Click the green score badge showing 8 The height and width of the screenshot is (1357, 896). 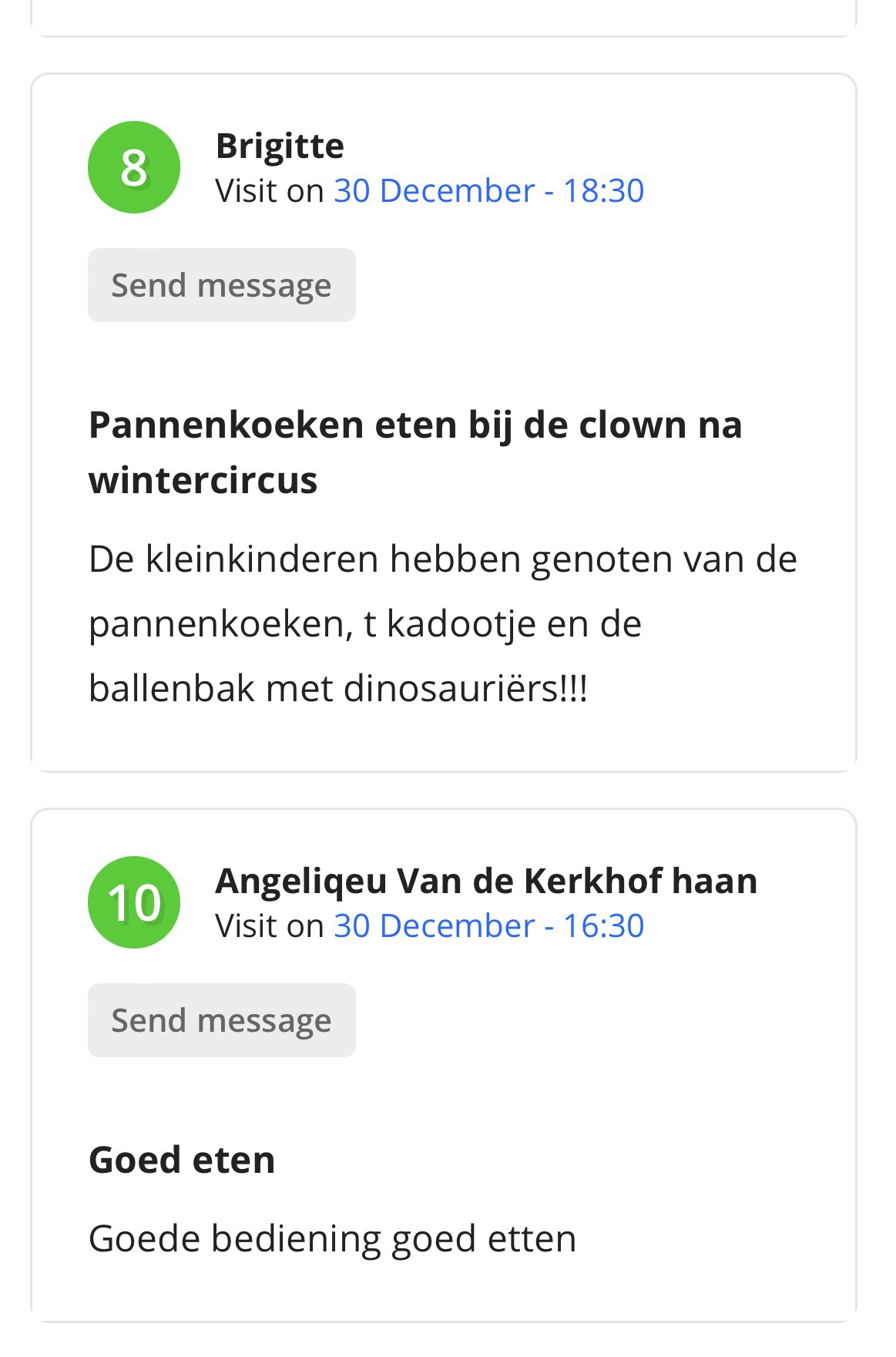(134, 167)
